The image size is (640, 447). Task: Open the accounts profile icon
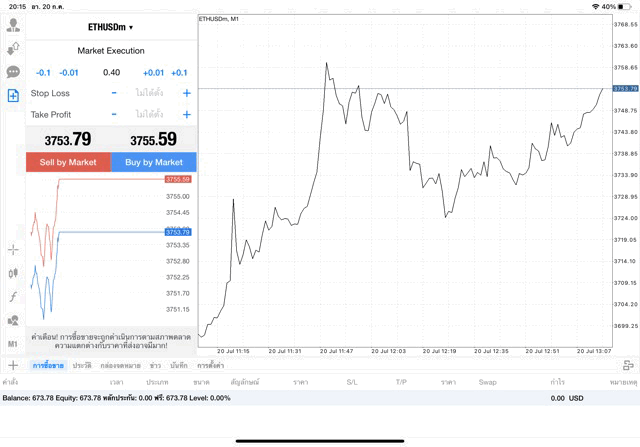click(13, 25)
